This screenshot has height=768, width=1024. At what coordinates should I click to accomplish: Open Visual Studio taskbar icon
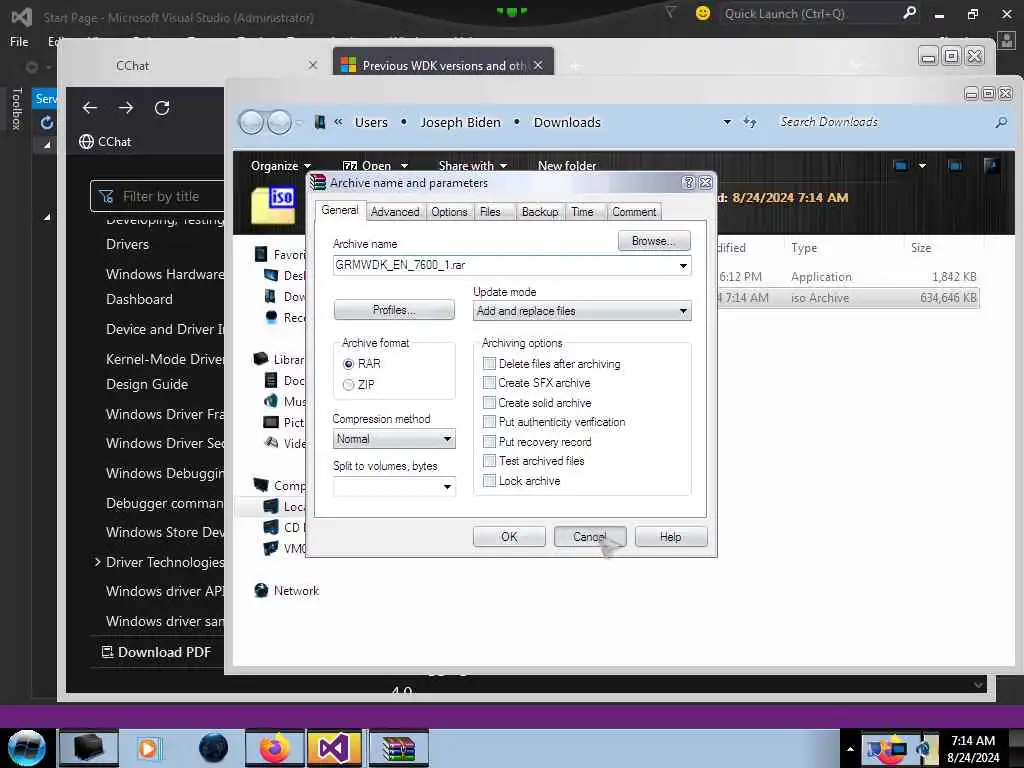pyautogui.click(x=334, y=748)
